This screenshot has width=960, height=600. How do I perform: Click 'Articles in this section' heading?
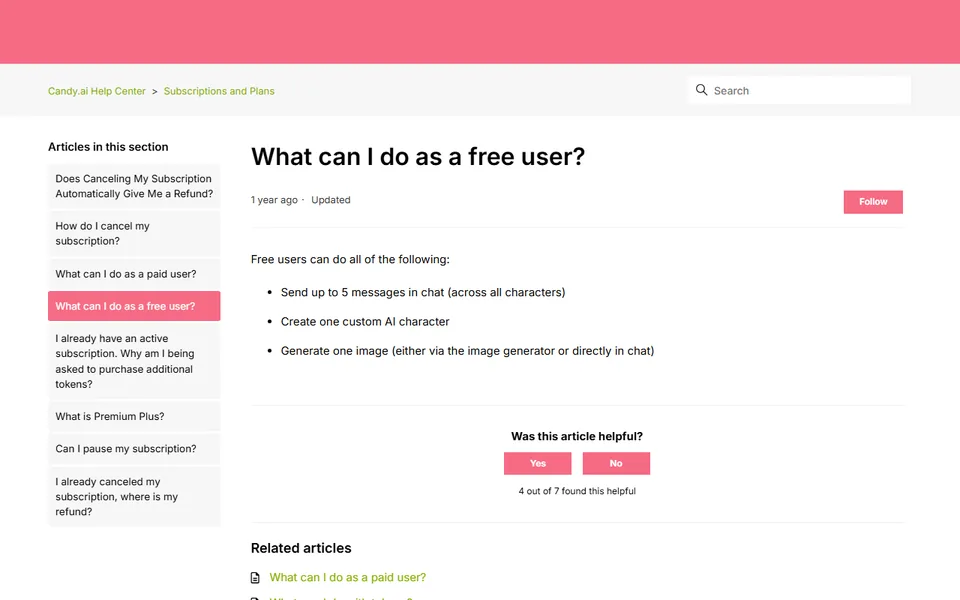(108, 147)
